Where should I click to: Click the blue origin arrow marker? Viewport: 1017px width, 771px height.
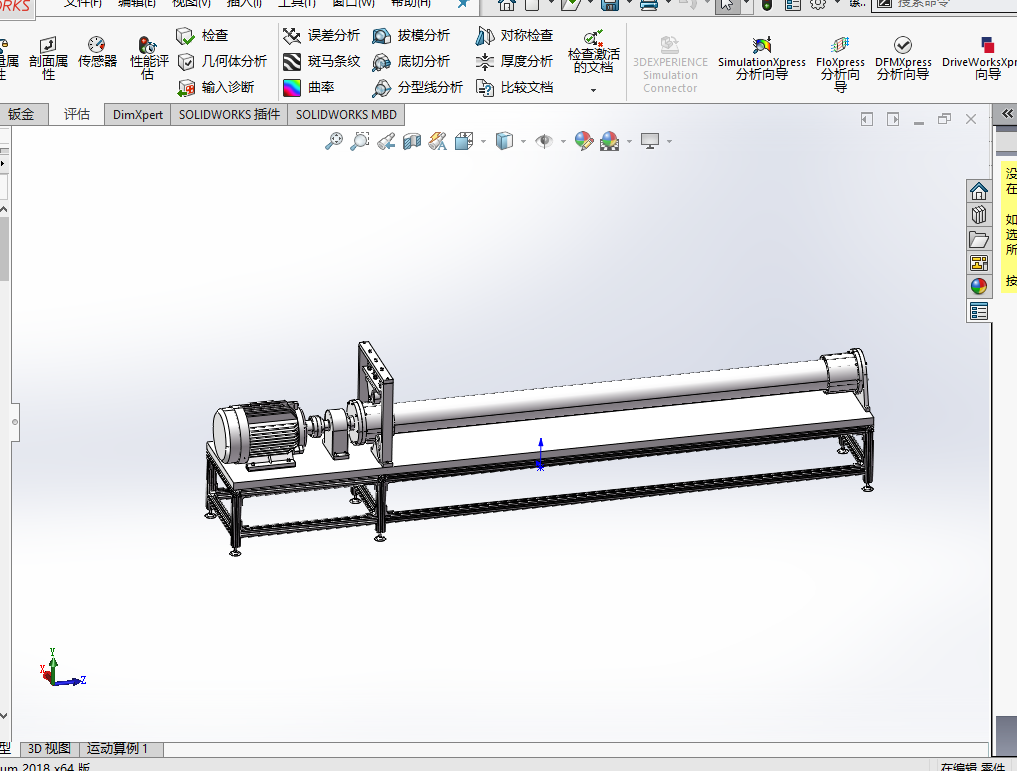coord(540,453)
